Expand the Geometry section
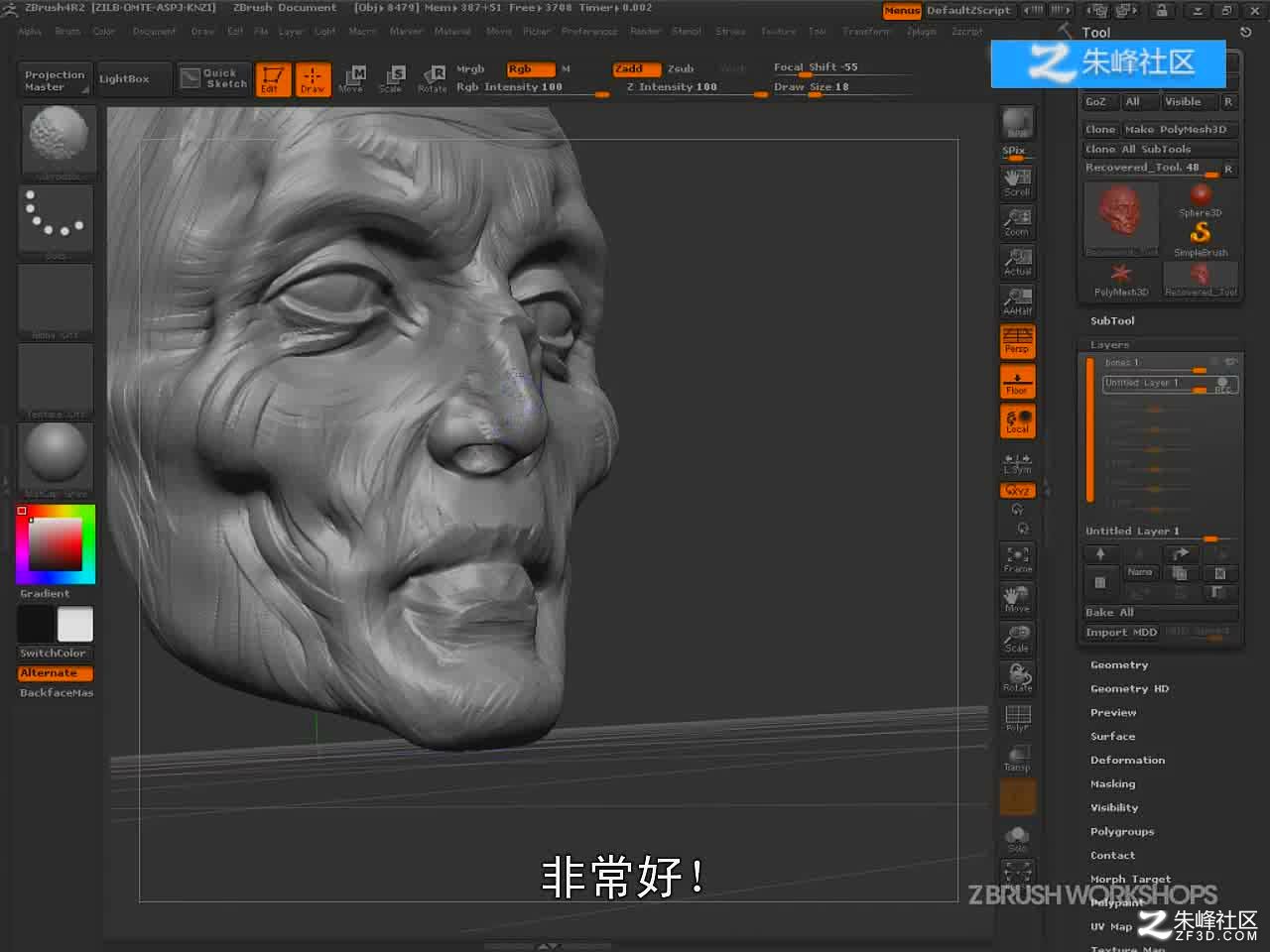 (1119, 664)
